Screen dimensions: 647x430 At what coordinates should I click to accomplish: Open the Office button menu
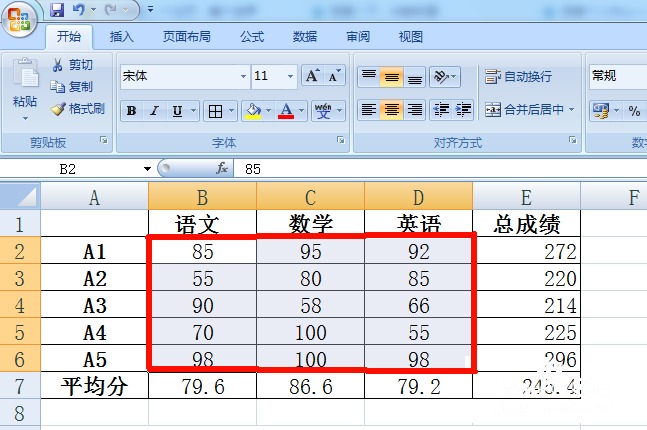19,19
